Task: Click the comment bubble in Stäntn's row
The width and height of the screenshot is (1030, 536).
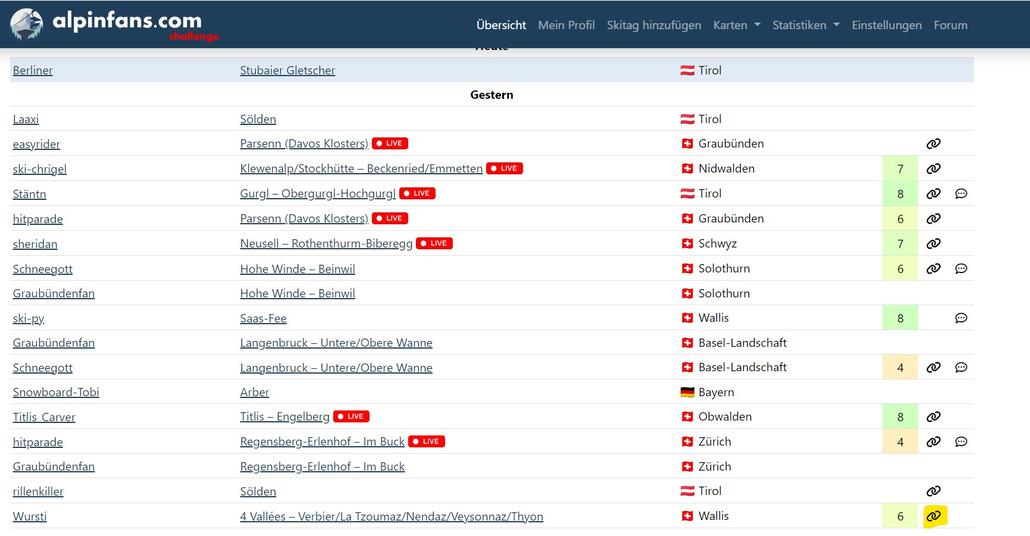Action: tap(961, 194)
